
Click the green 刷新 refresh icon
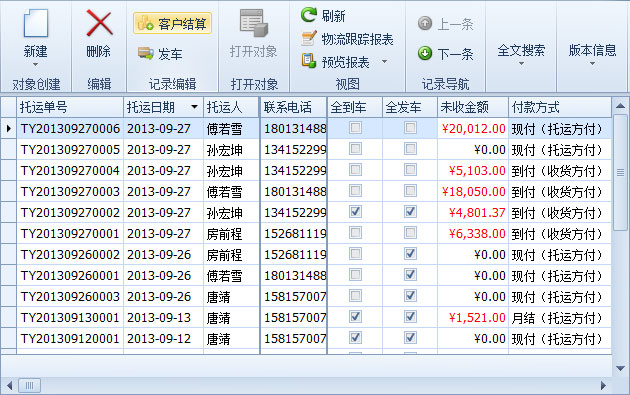pyautogui.click(x=309, y=15)
